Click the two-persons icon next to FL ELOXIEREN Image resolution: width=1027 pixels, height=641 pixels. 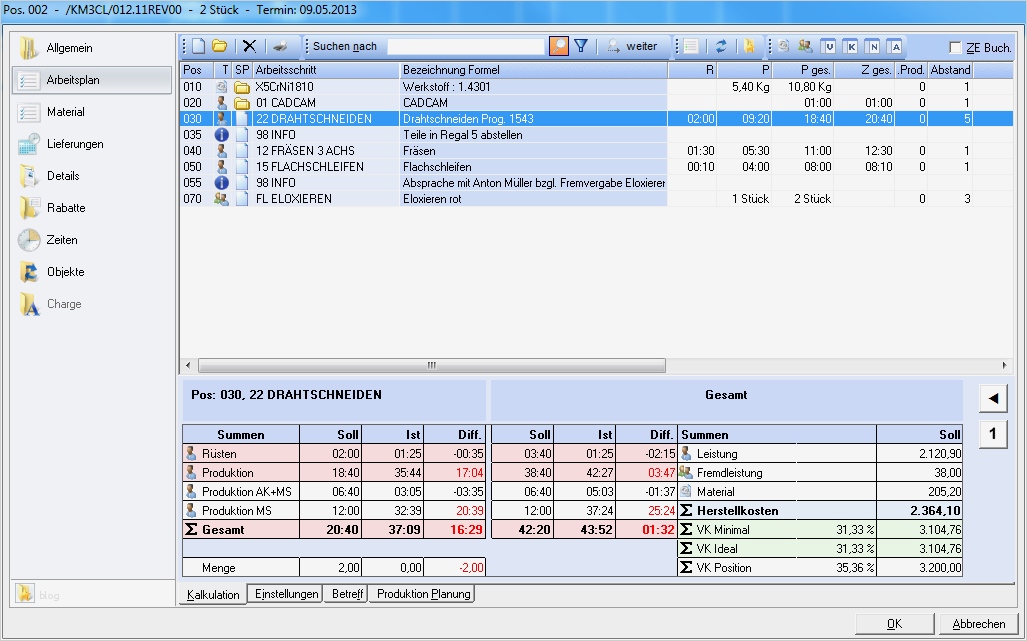[224, 199]
